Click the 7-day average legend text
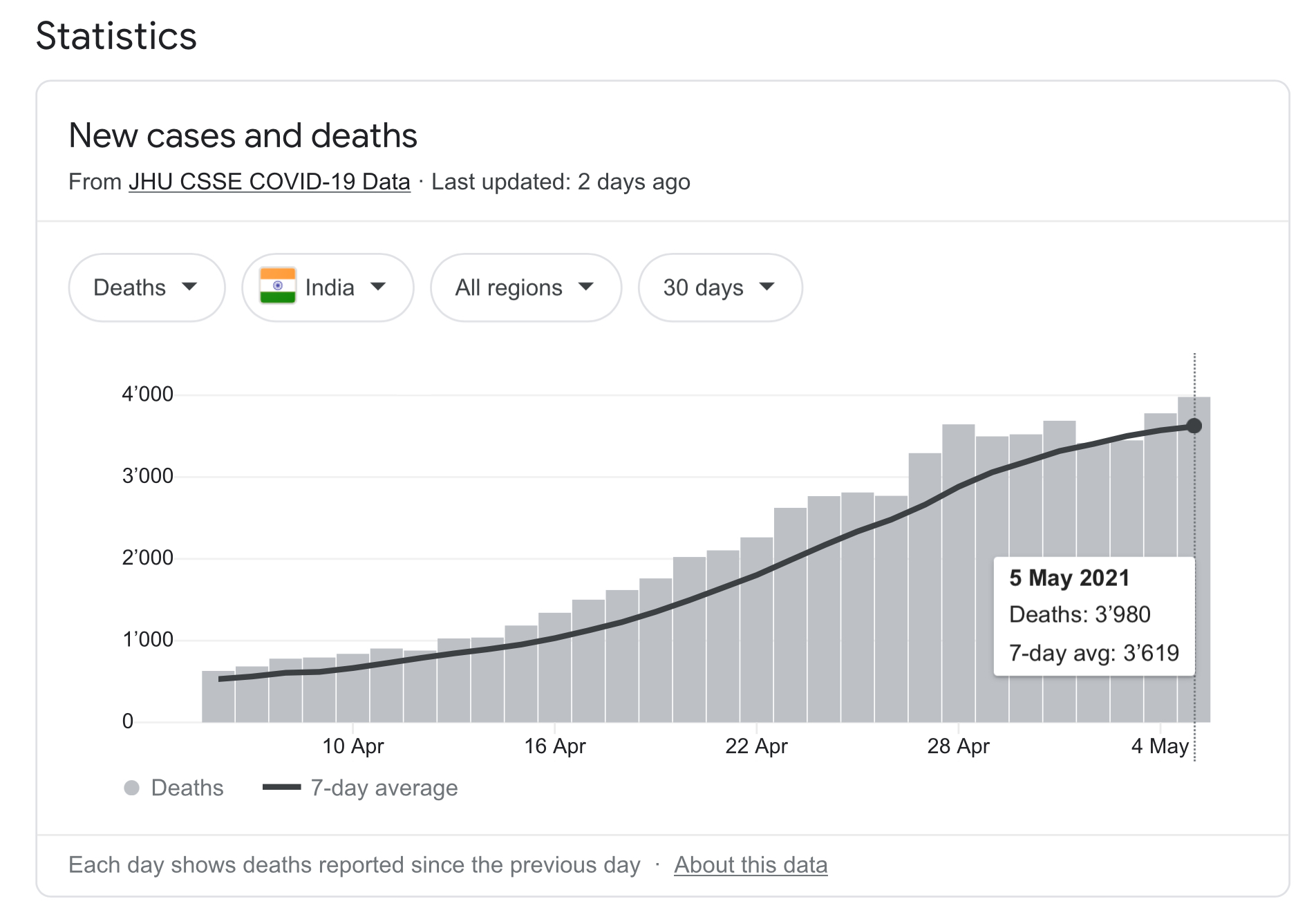The height and width of the screenshot is (919, 1316). tap(384, 788)
